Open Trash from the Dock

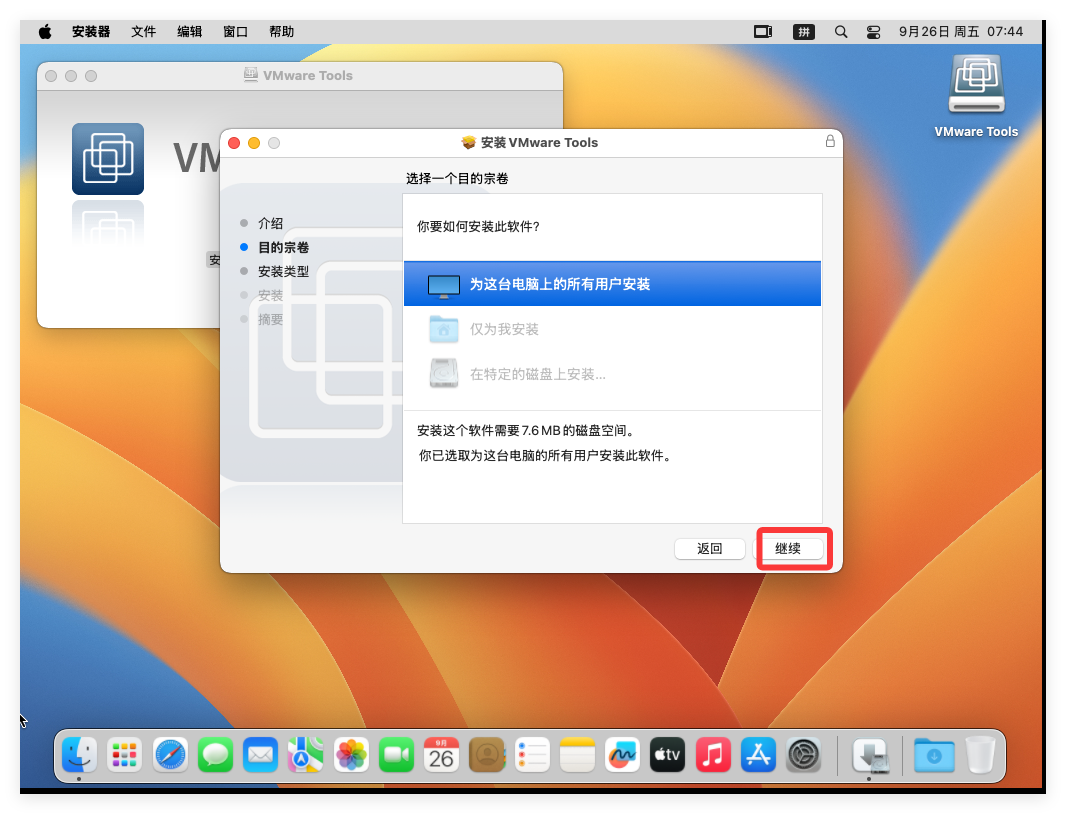click(980, 755)
